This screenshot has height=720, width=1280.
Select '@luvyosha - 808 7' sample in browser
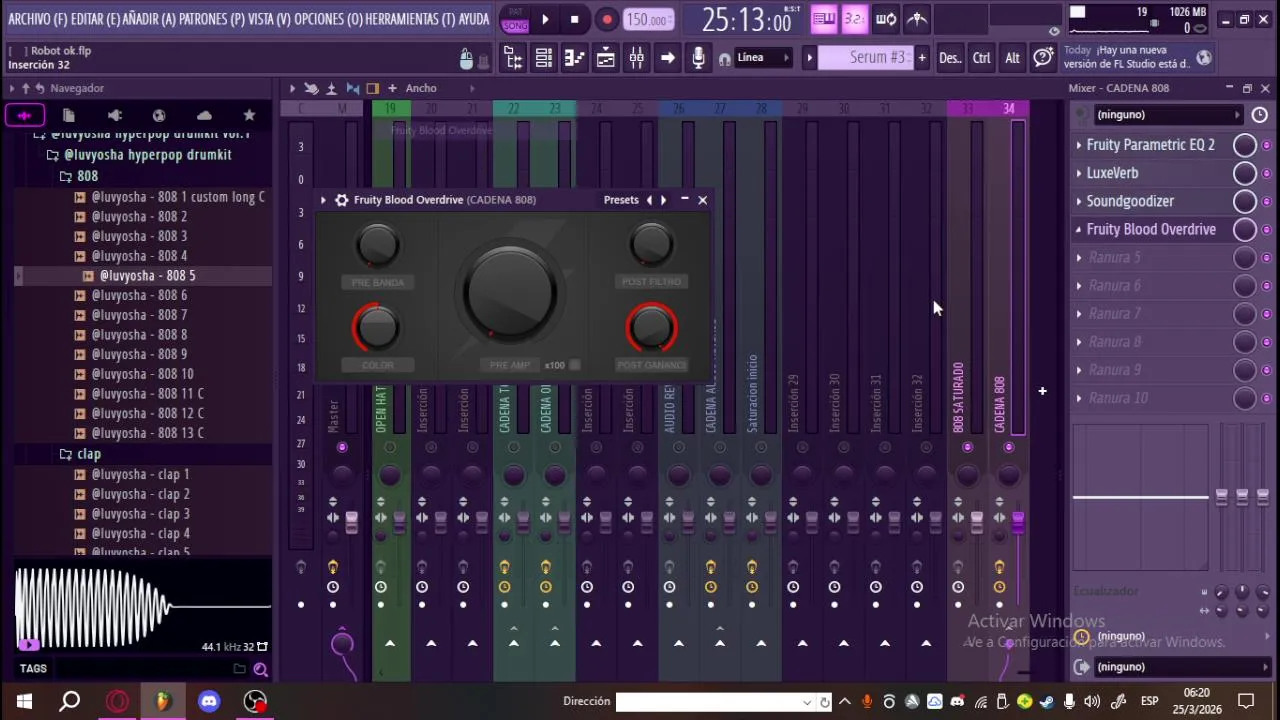click(139, 315)
